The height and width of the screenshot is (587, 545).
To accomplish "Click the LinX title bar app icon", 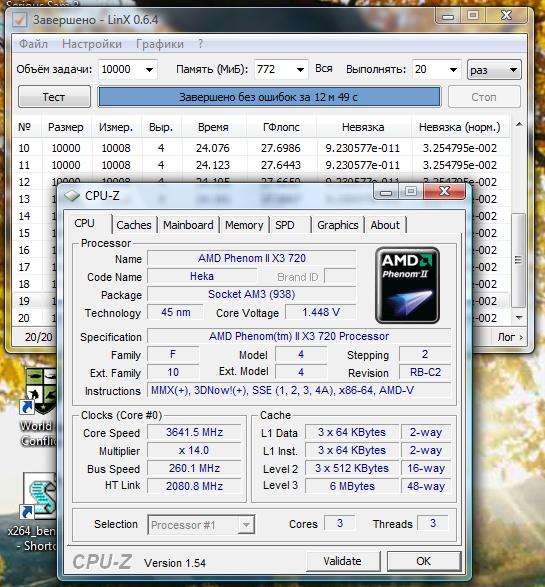I will [x=19, y=19].
